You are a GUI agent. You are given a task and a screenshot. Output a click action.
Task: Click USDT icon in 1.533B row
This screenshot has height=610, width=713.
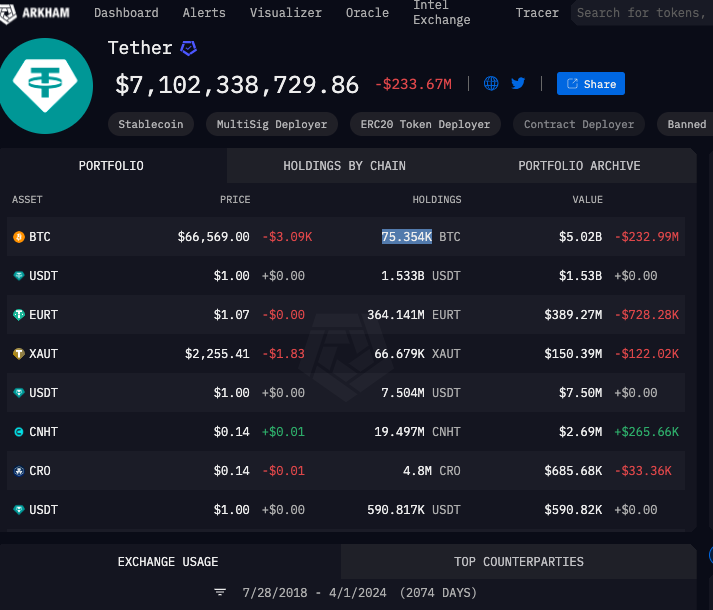19,276
